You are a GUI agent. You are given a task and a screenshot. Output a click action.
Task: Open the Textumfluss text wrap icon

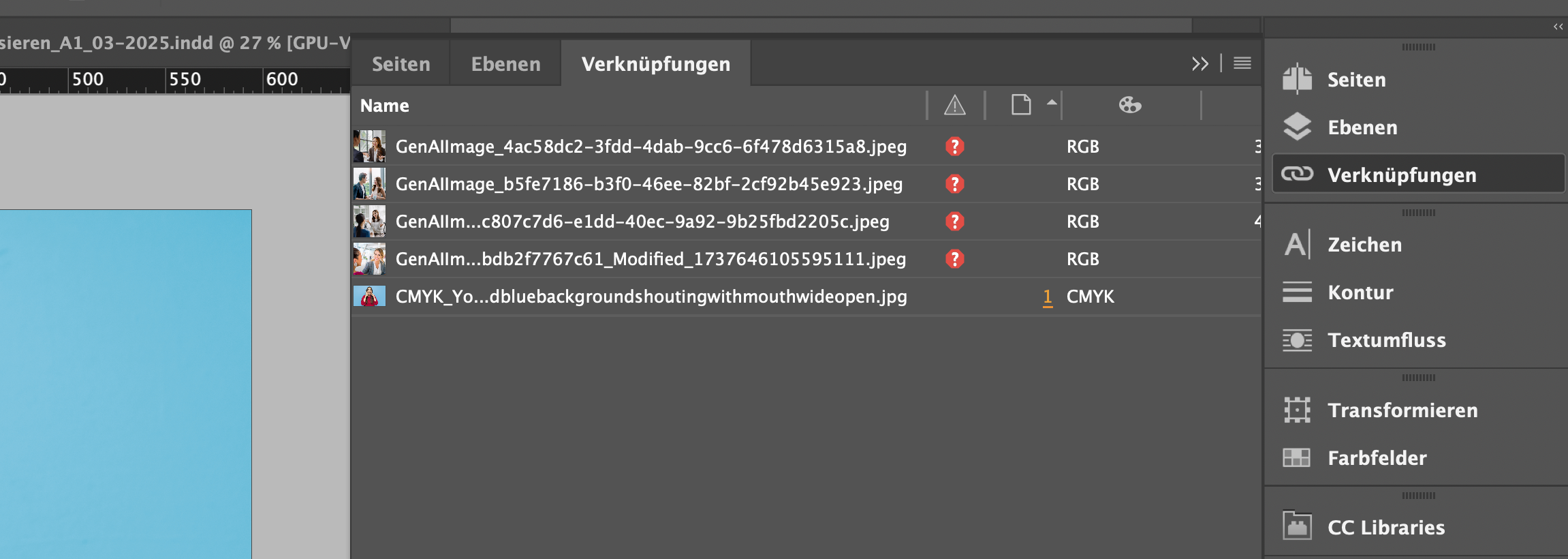pyautogui.click(x=1298, y=339)
